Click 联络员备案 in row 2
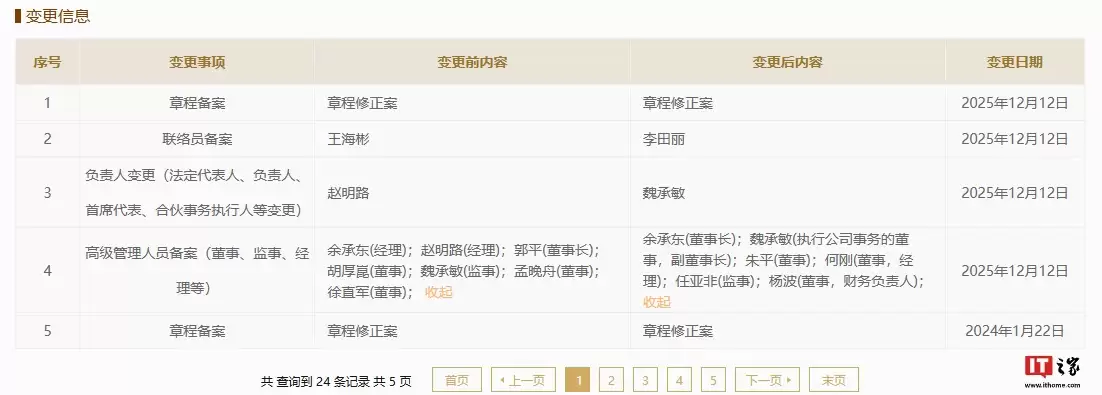This screenshot has height=395, width=1102. pos(197,139)
